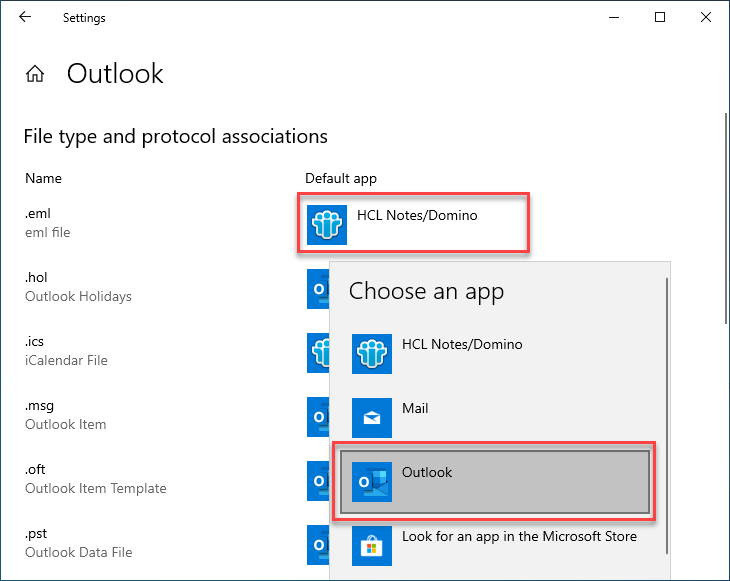The height and width of the screenshot is (581, 730).
Task: Click the .pst file type name
Action: point(36,534)
